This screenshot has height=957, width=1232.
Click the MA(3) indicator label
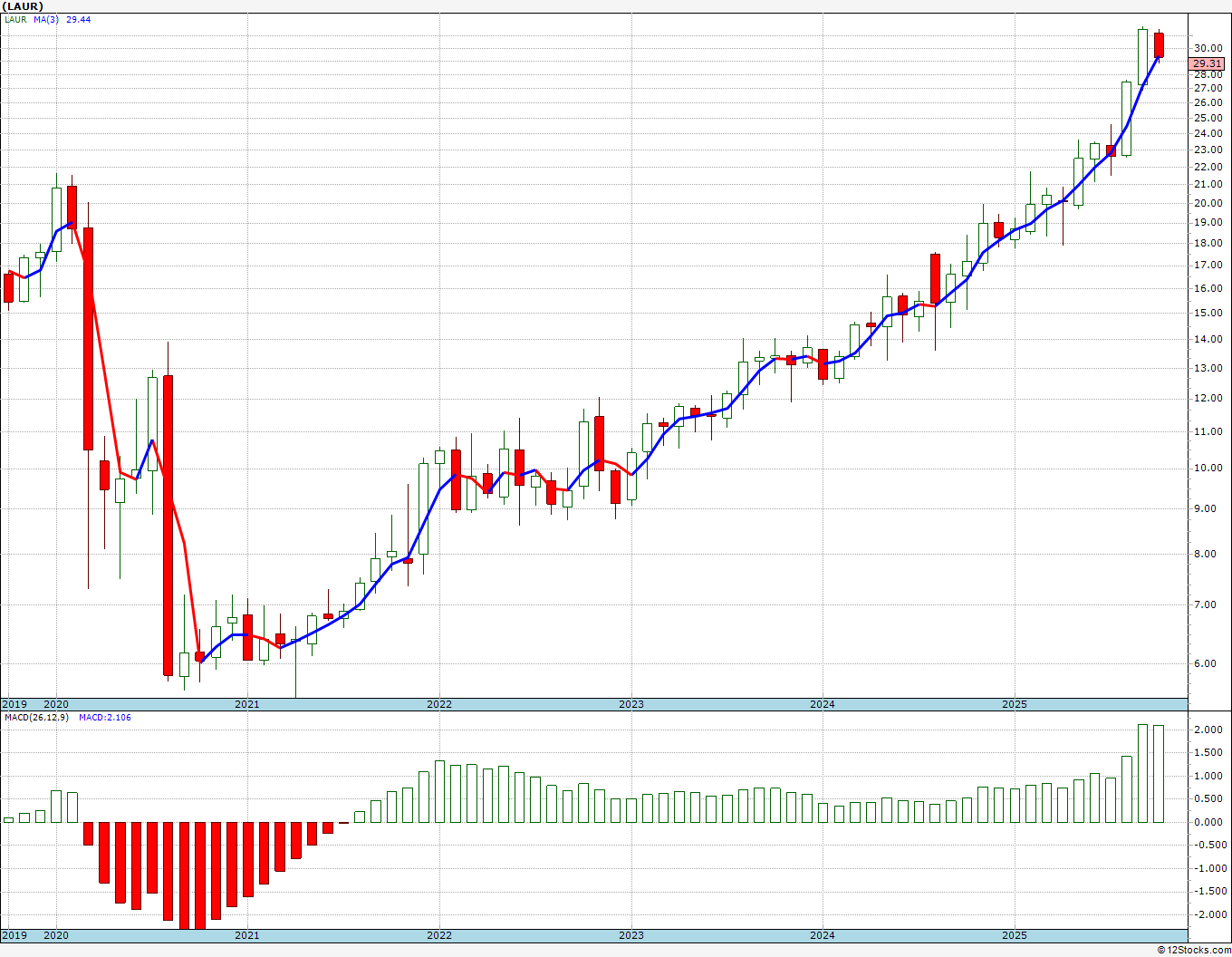point(47,20)
